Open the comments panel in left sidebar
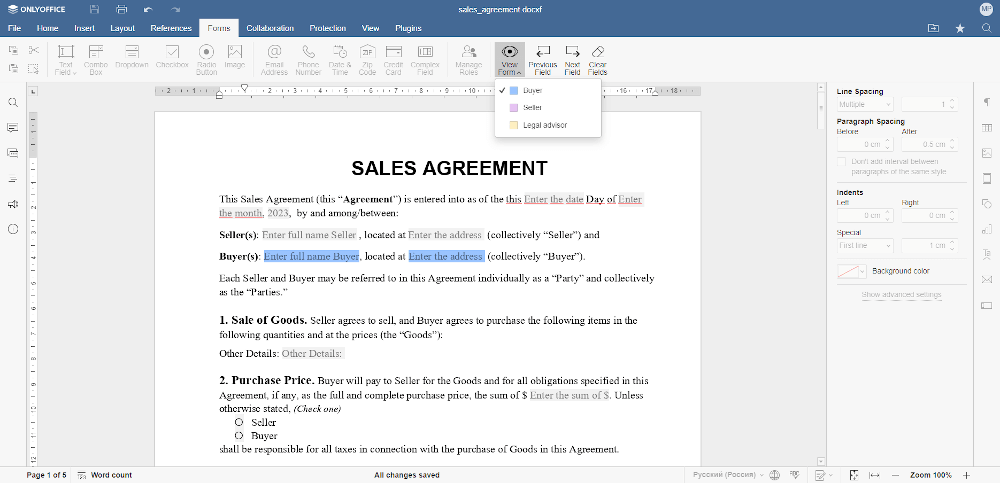This screenshot has height=483, width=1000. (13, 128)
